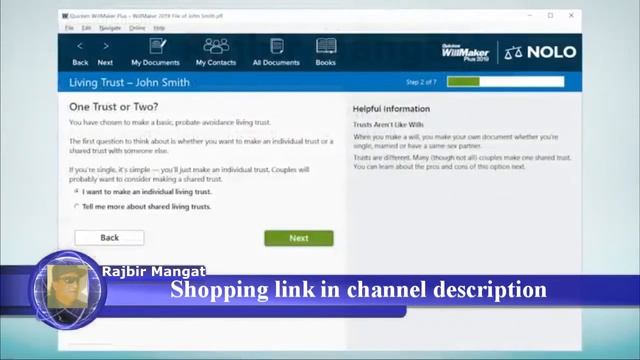Click the 'Living Trust – John Smith' heading
This screenshot has width=640, height=360.
pyautogui.click(x=129, y=82)
